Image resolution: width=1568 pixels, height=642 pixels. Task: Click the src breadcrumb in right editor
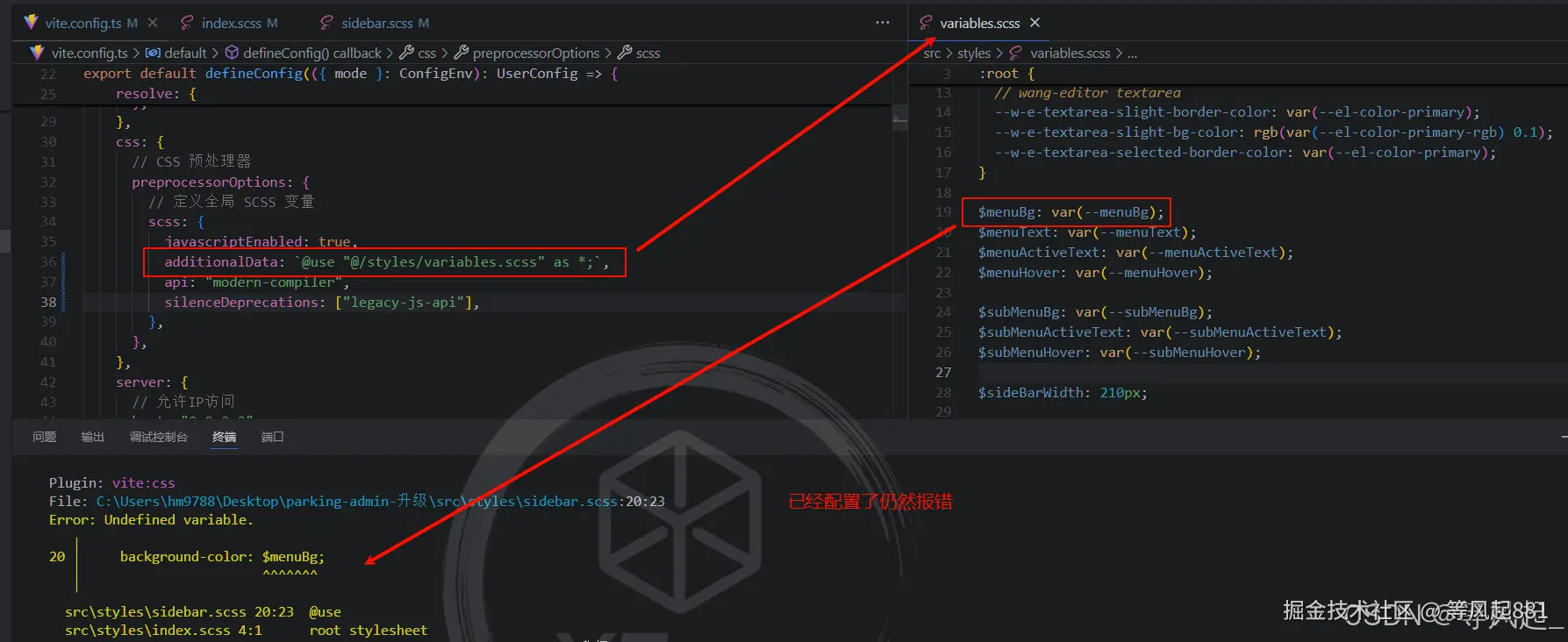pyautogui.click(x=932, y=53)
